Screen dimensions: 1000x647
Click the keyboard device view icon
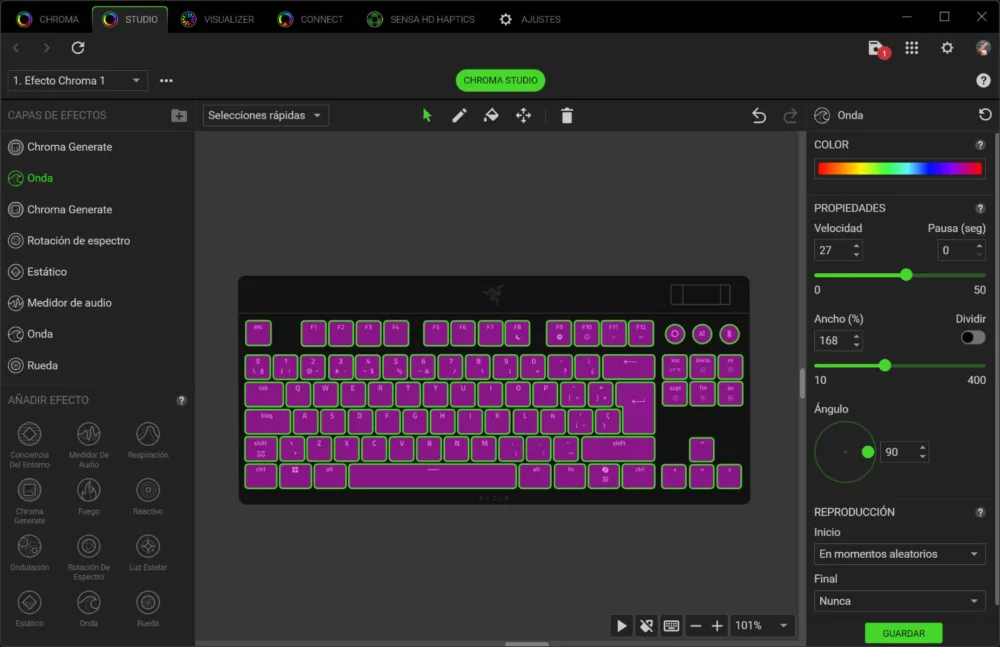coord(671,626)
